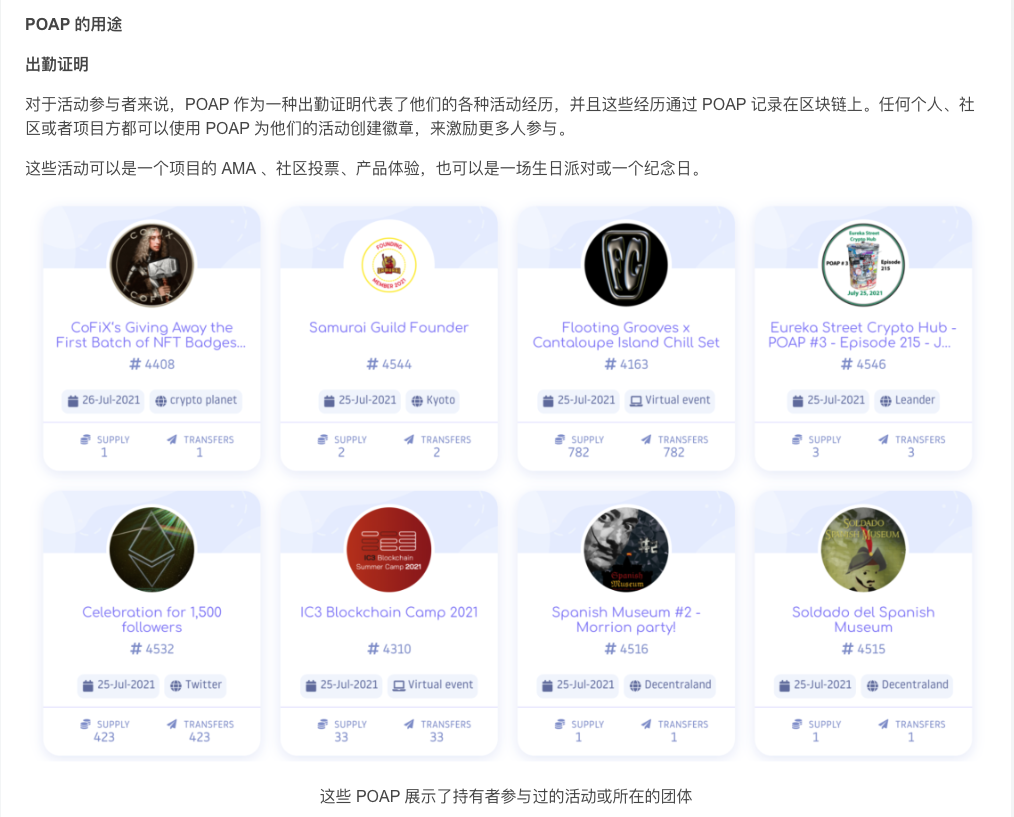This screenshot has width=1014, height=817.
Task: Open CoFiX's Giving Away NFT Badges title
Action: pos(152,335)
